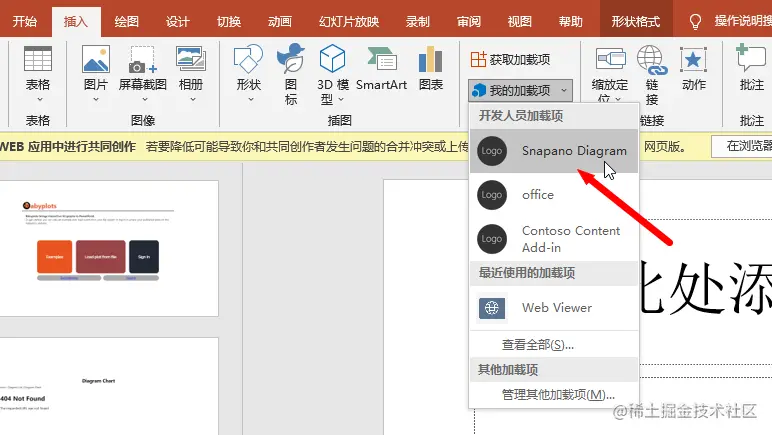Click the 图片 picture icon

click(x=96, y=59)
